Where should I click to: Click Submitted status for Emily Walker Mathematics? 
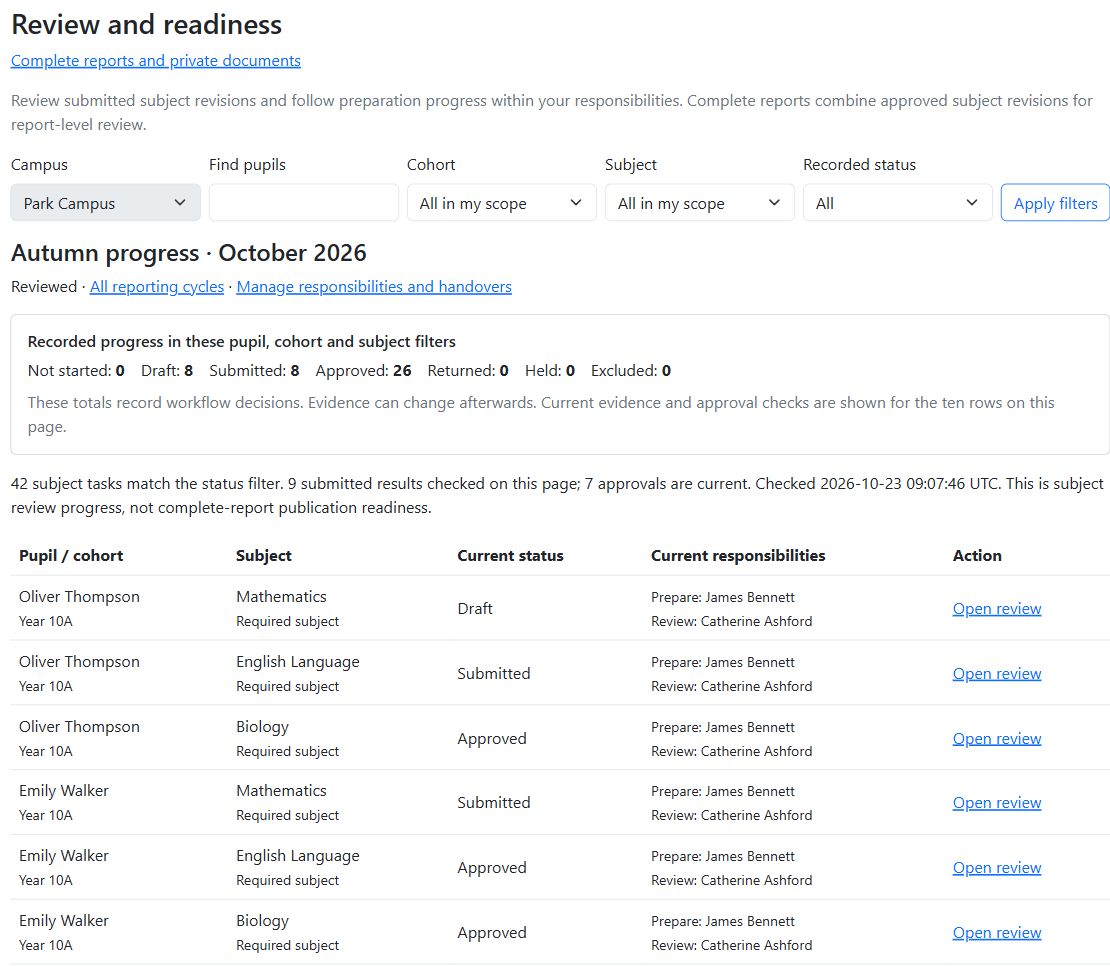[x=493, y=803]
